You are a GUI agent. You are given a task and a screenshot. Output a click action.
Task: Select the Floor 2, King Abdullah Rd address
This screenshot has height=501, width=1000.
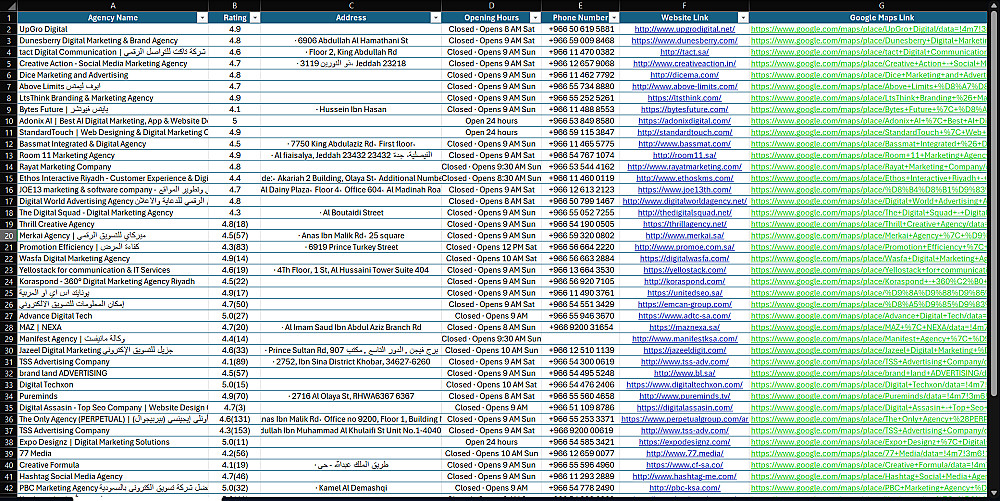tap(351, 52)
